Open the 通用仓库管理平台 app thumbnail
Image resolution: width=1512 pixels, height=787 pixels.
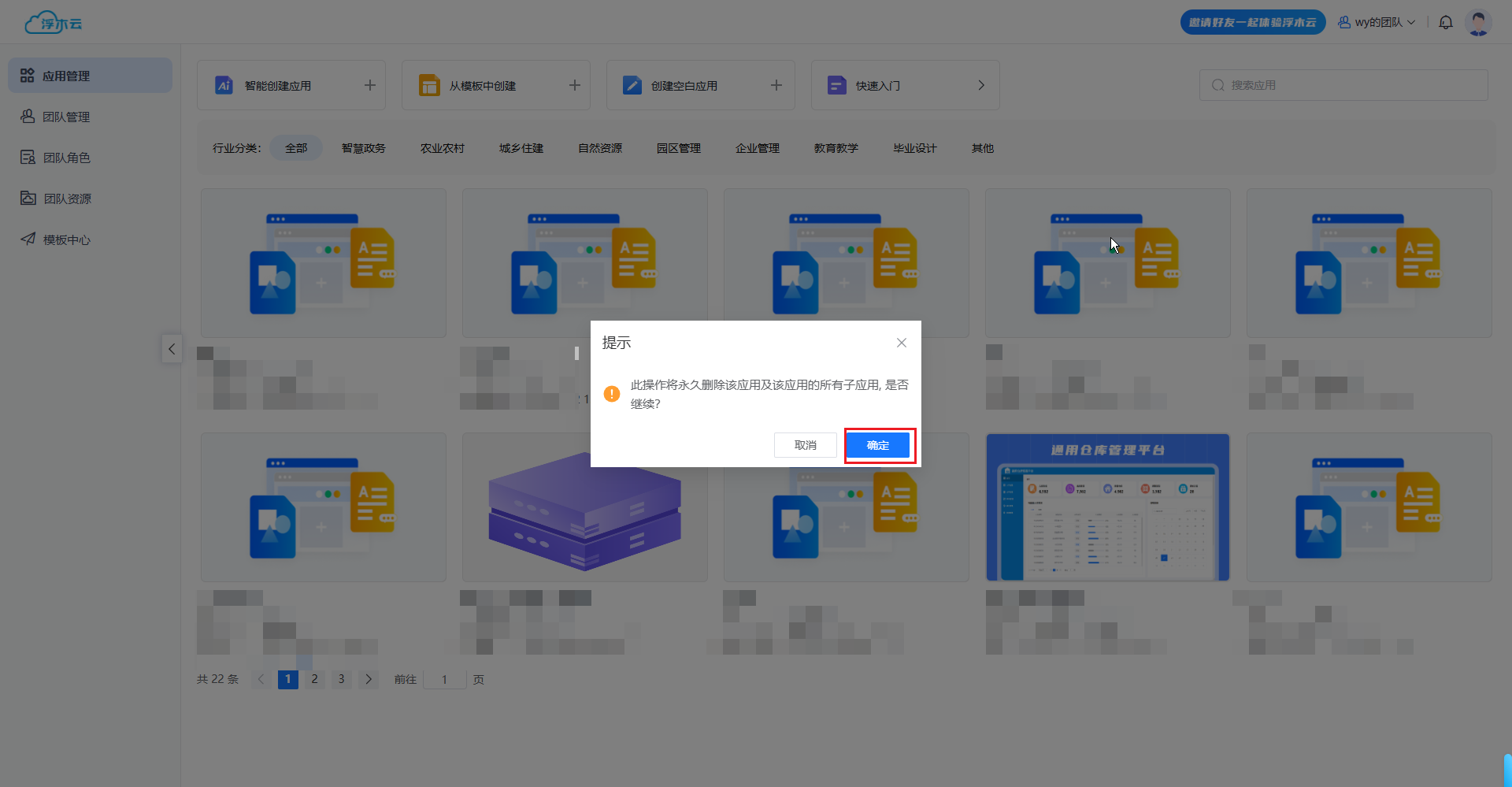pos(1107,507)
